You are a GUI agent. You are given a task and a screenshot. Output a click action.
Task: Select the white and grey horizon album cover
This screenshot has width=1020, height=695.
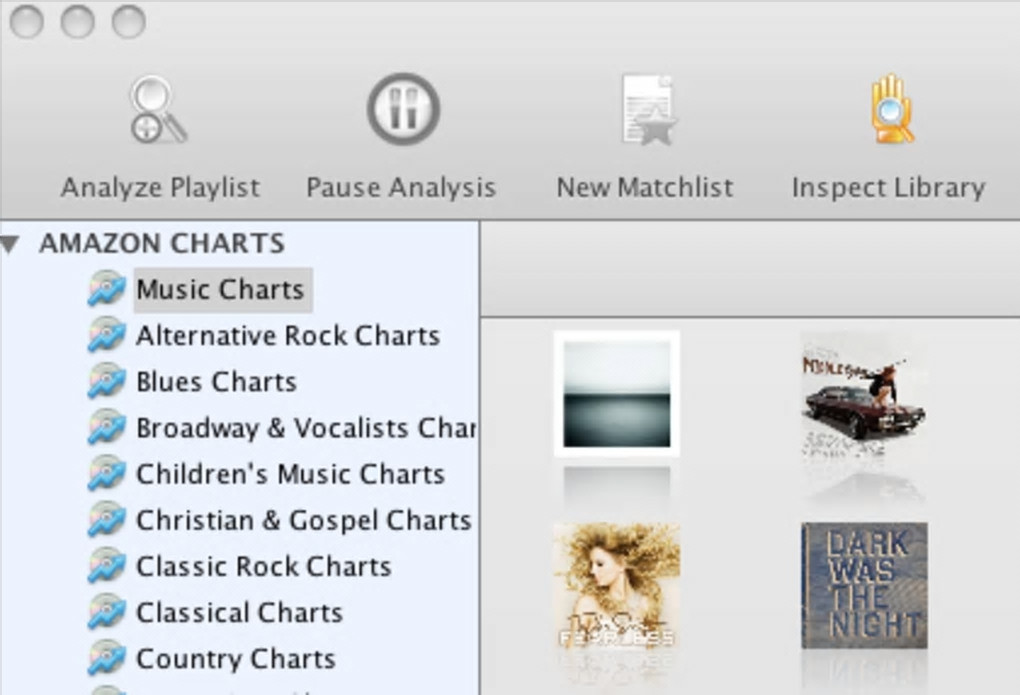click(617, 394)
